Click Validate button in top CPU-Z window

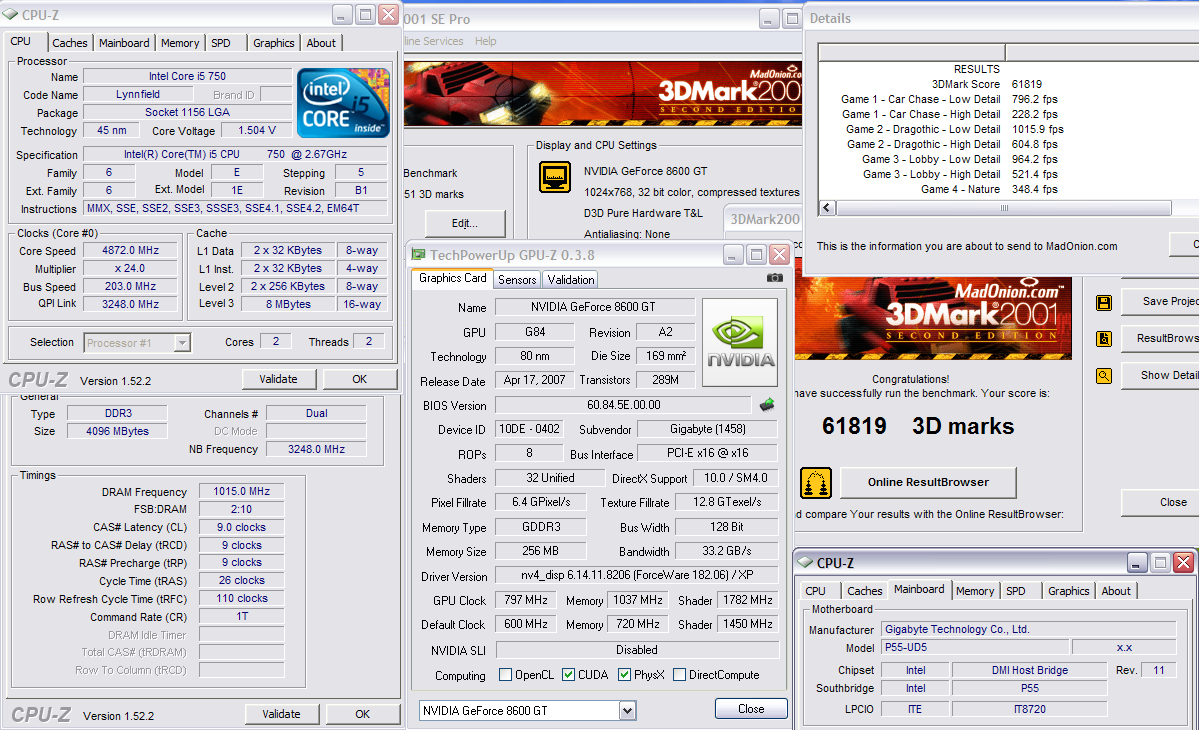point(278,379)
